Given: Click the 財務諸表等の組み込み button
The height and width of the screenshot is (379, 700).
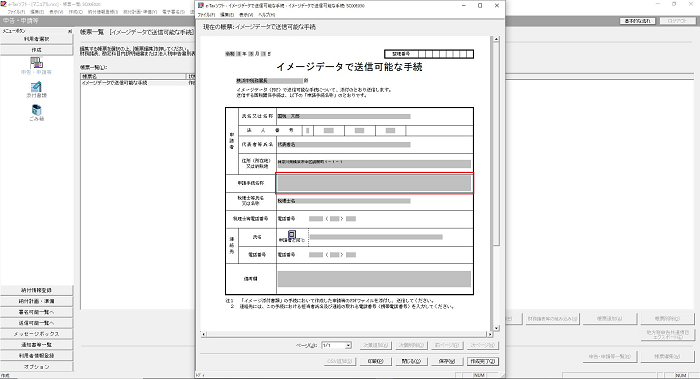Looking at the screenshot, I should point(552,319).
